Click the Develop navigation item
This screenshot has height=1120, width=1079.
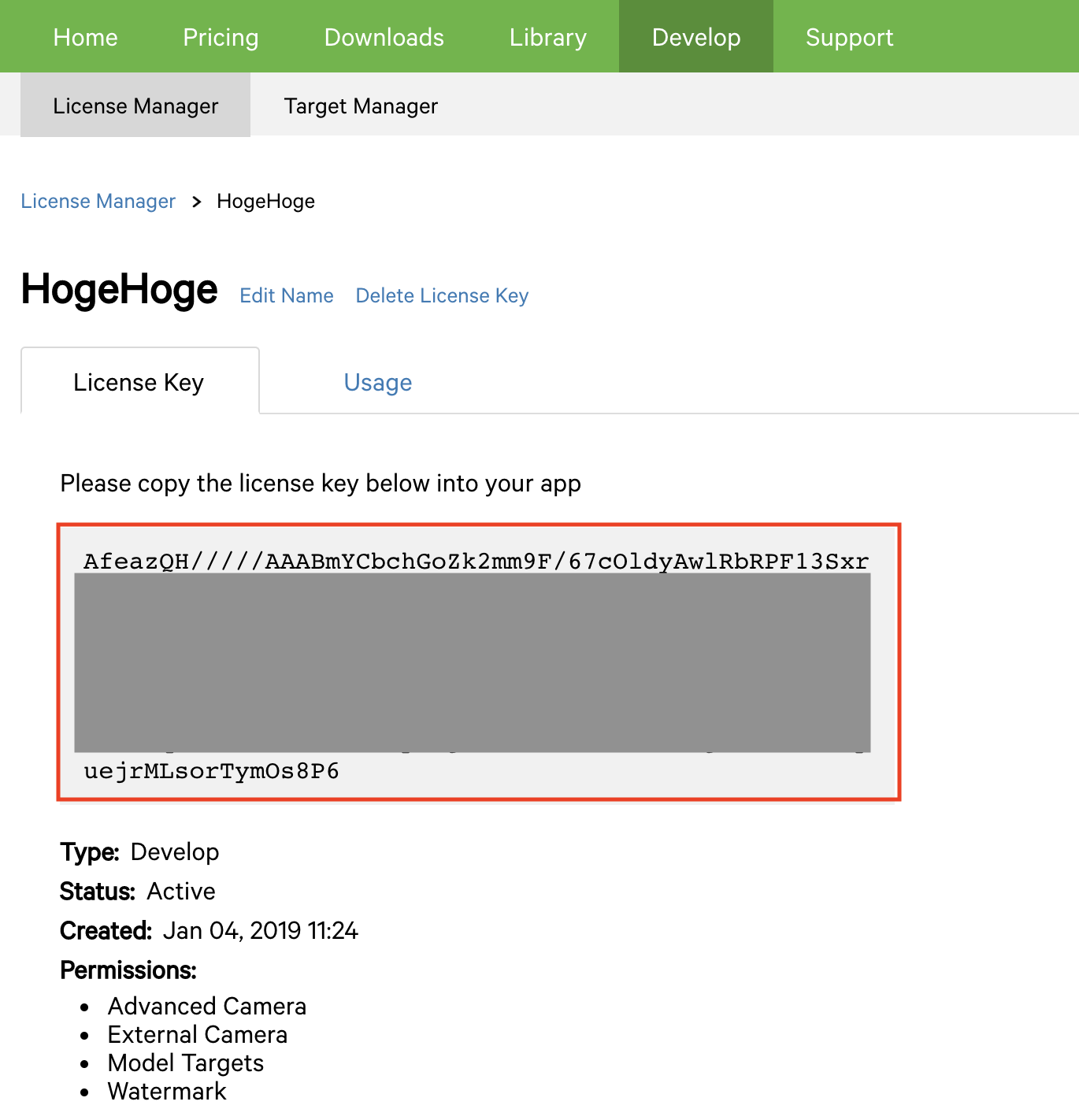click(695, 37)
